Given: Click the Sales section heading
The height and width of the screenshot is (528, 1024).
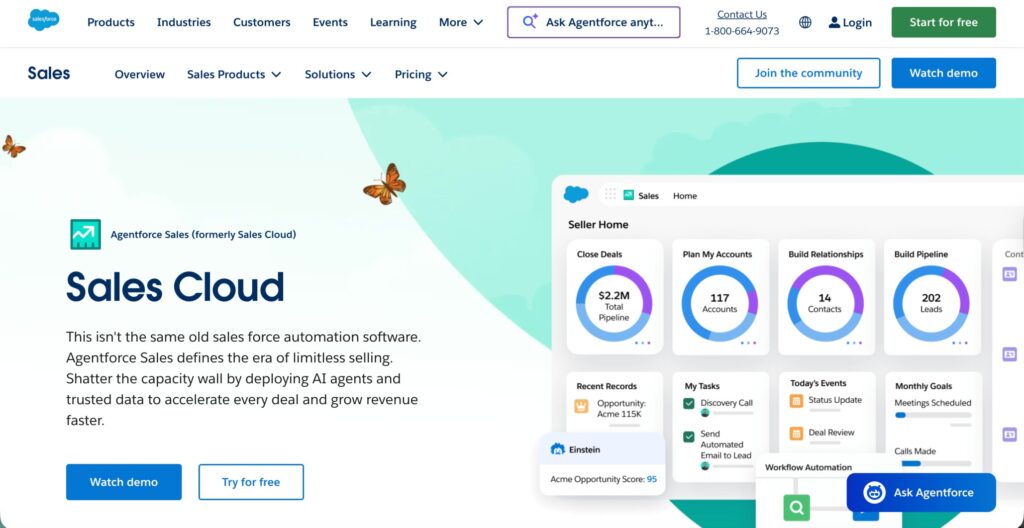Looking at the screenshot, I should click(x=49, y=73).
